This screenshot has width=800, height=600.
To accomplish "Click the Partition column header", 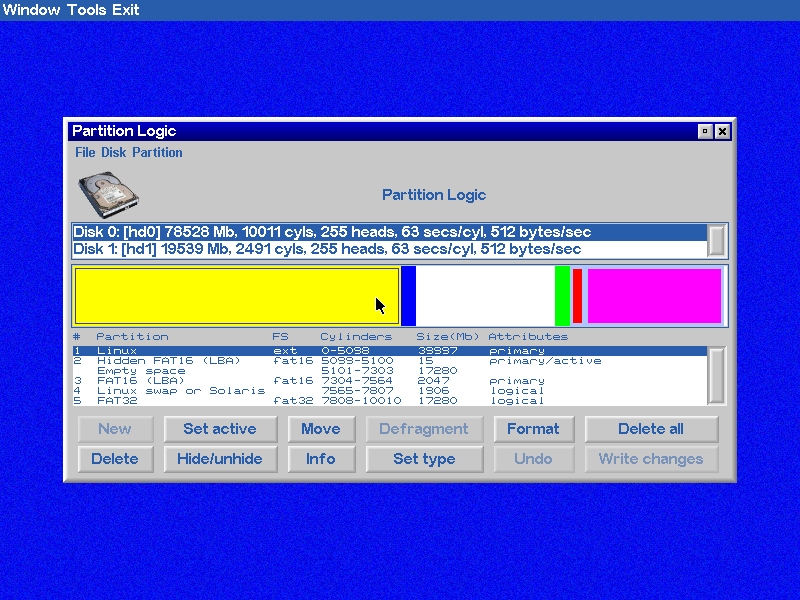I will (x=132, y=337).
